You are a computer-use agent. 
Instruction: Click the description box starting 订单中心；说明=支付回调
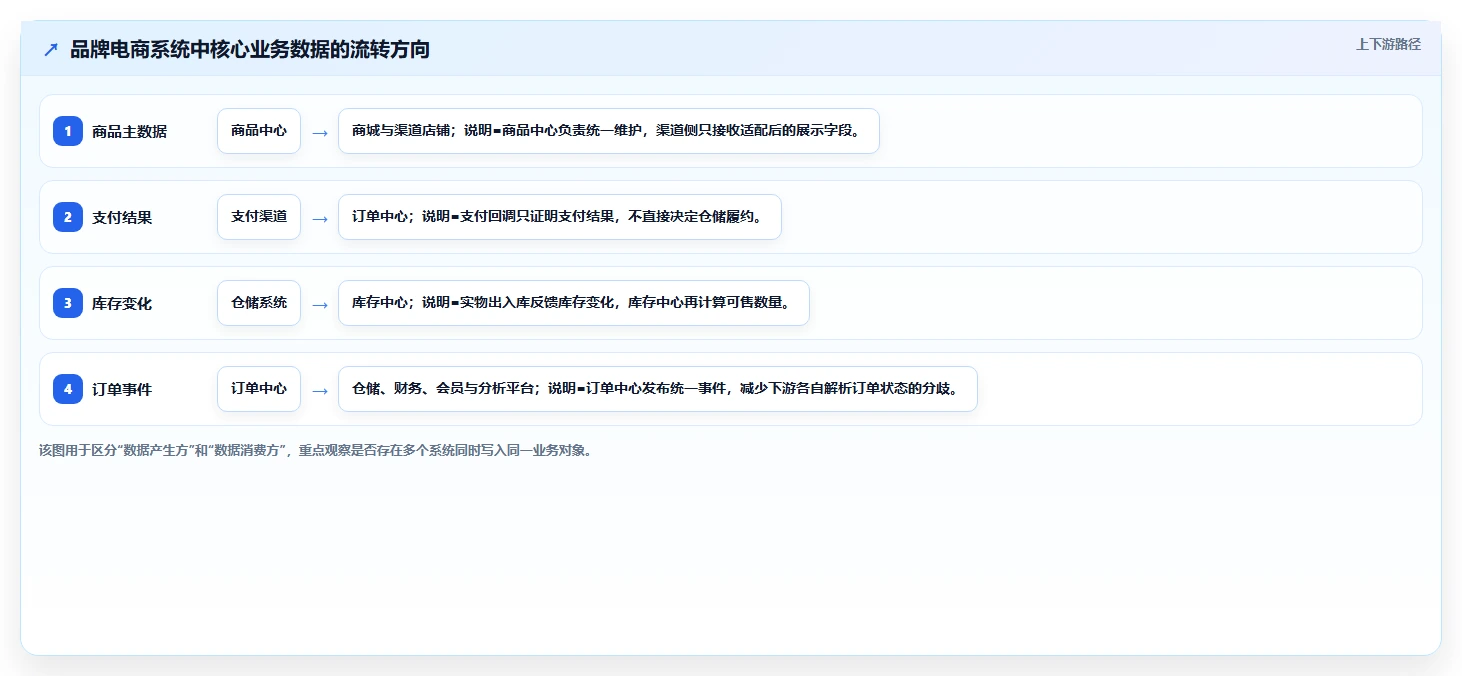pos(560,217)
